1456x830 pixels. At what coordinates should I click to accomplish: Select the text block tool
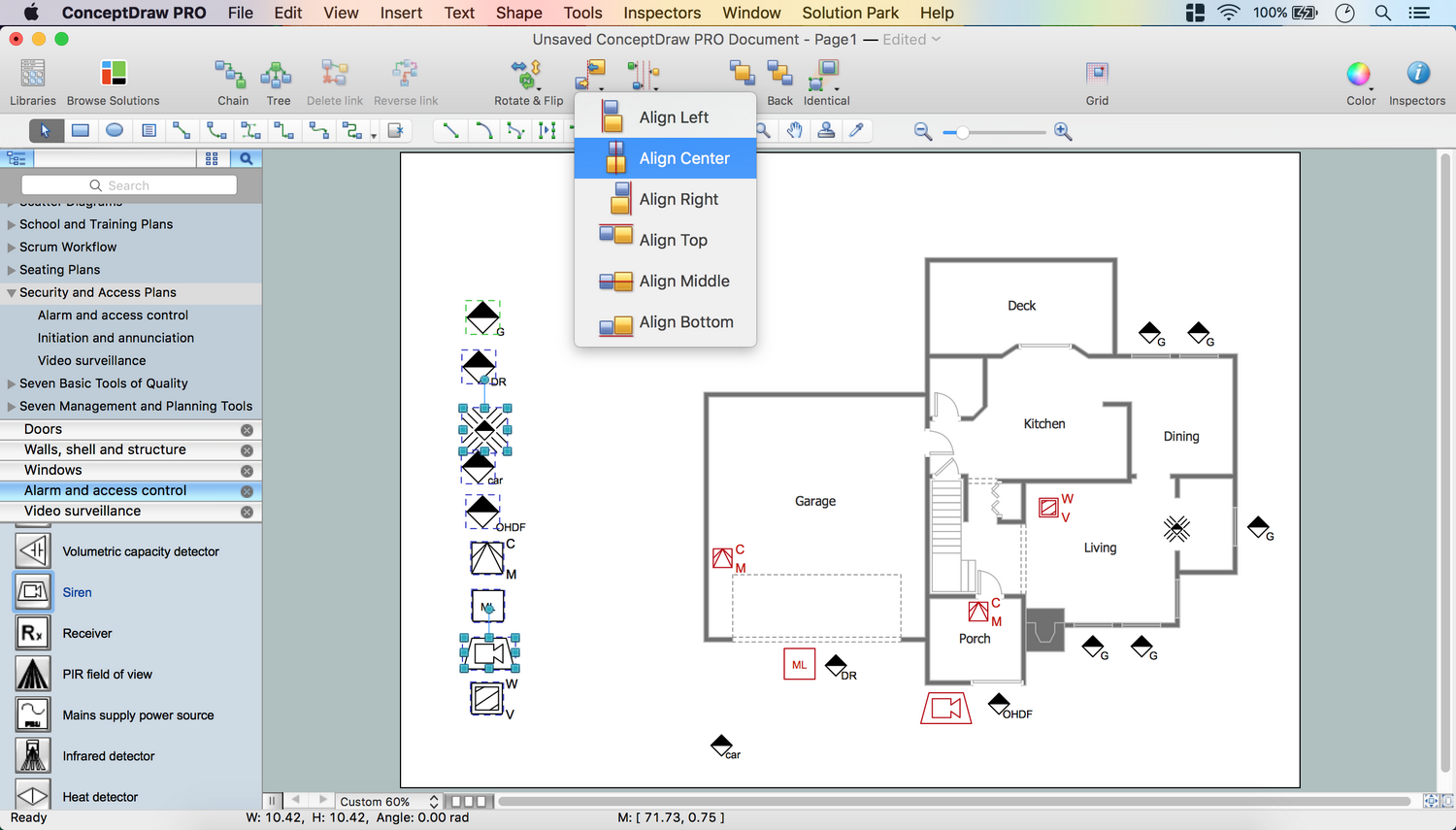click(149, 130)
